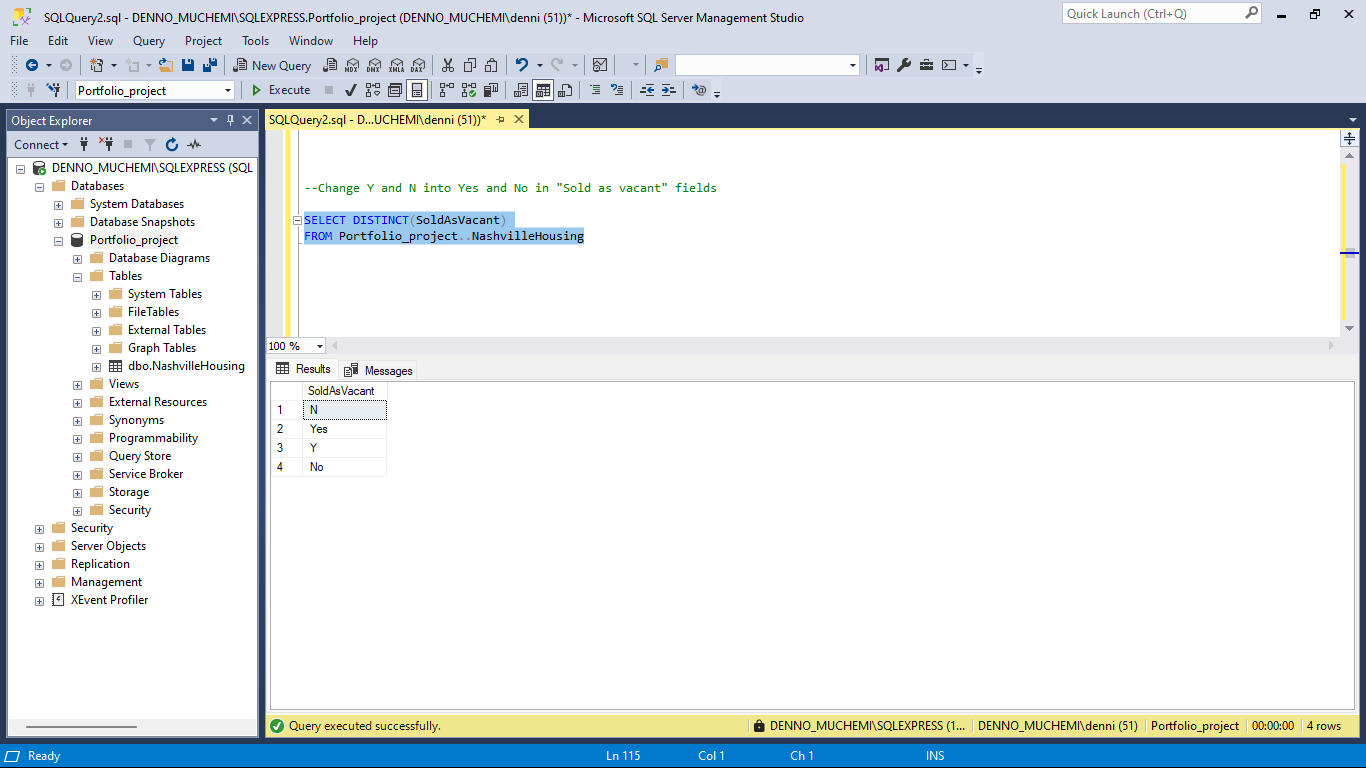
Task: Open the Connect dropdown in Object Explorer
Action: (41, 144)
